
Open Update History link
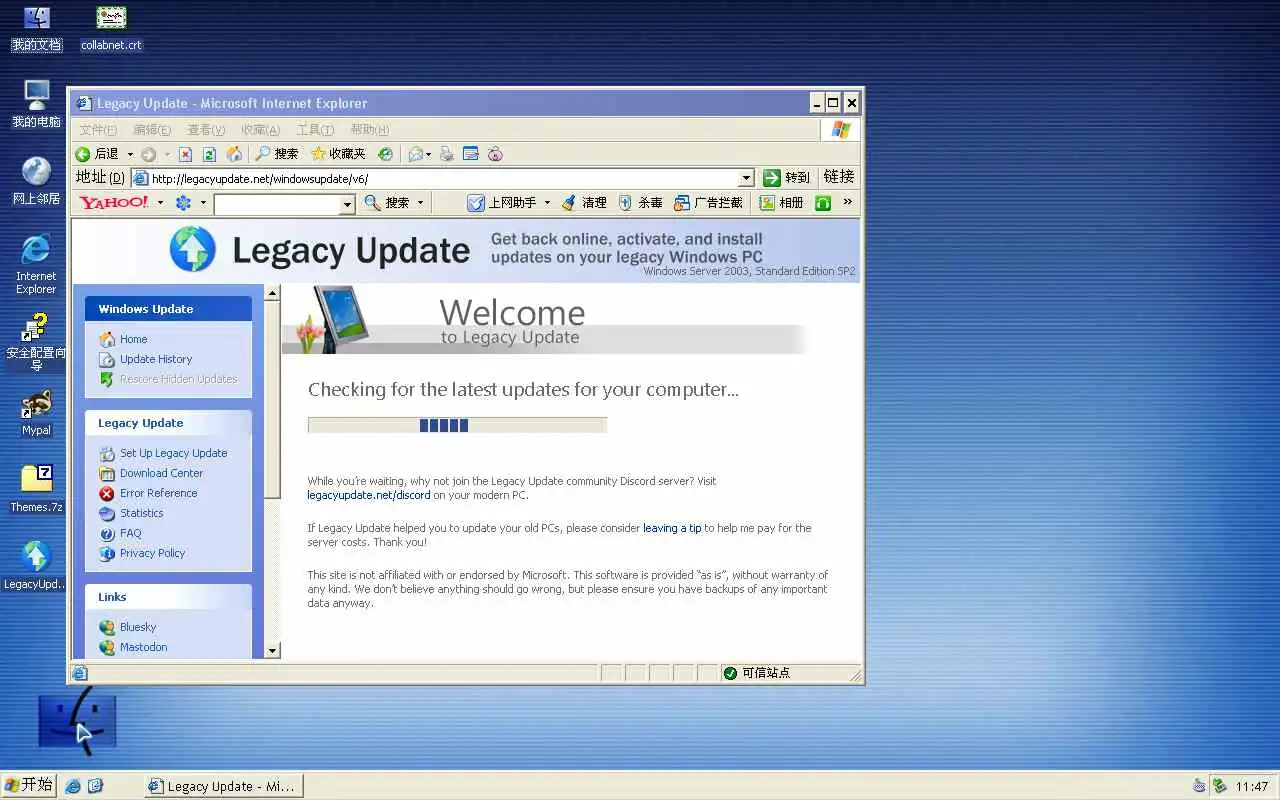click(x=156, y=359)
